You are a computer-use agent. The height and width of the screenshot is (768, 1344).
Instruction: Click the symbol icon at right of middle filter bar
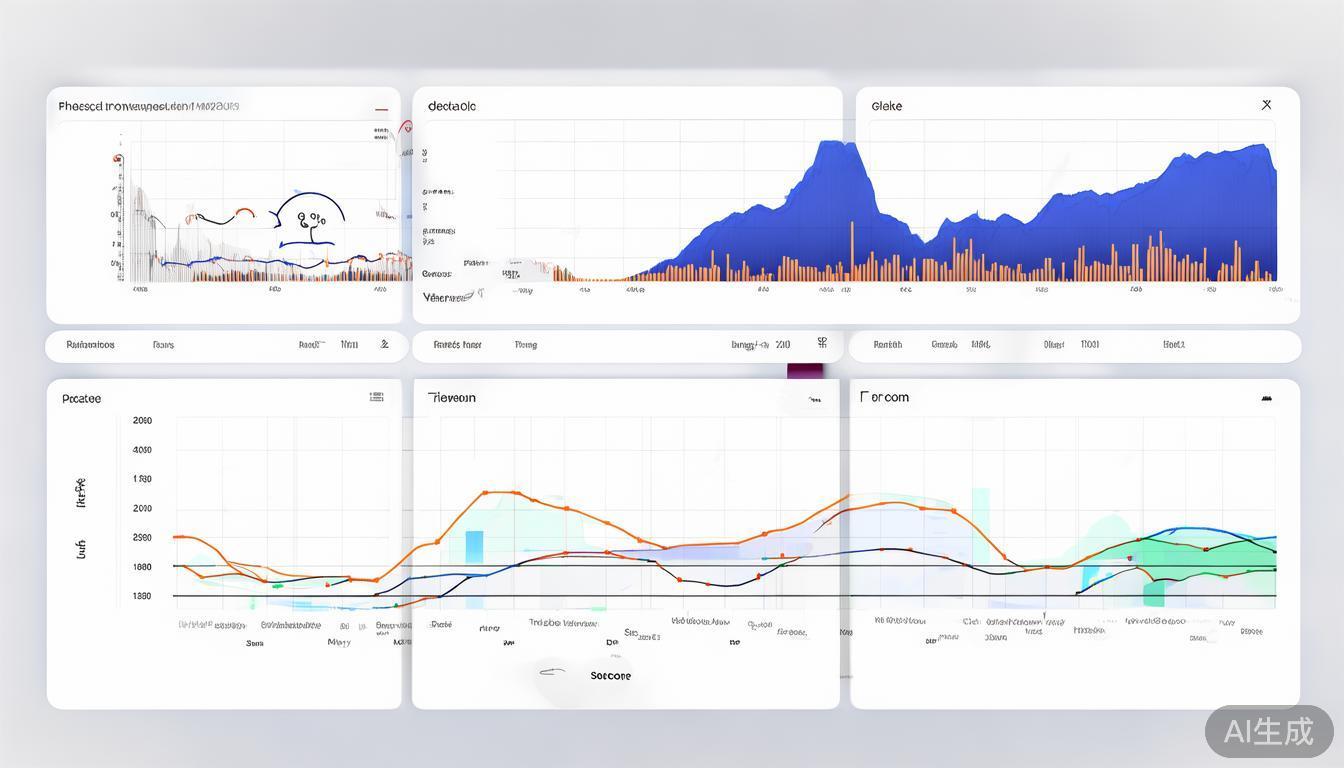[822, 343]
